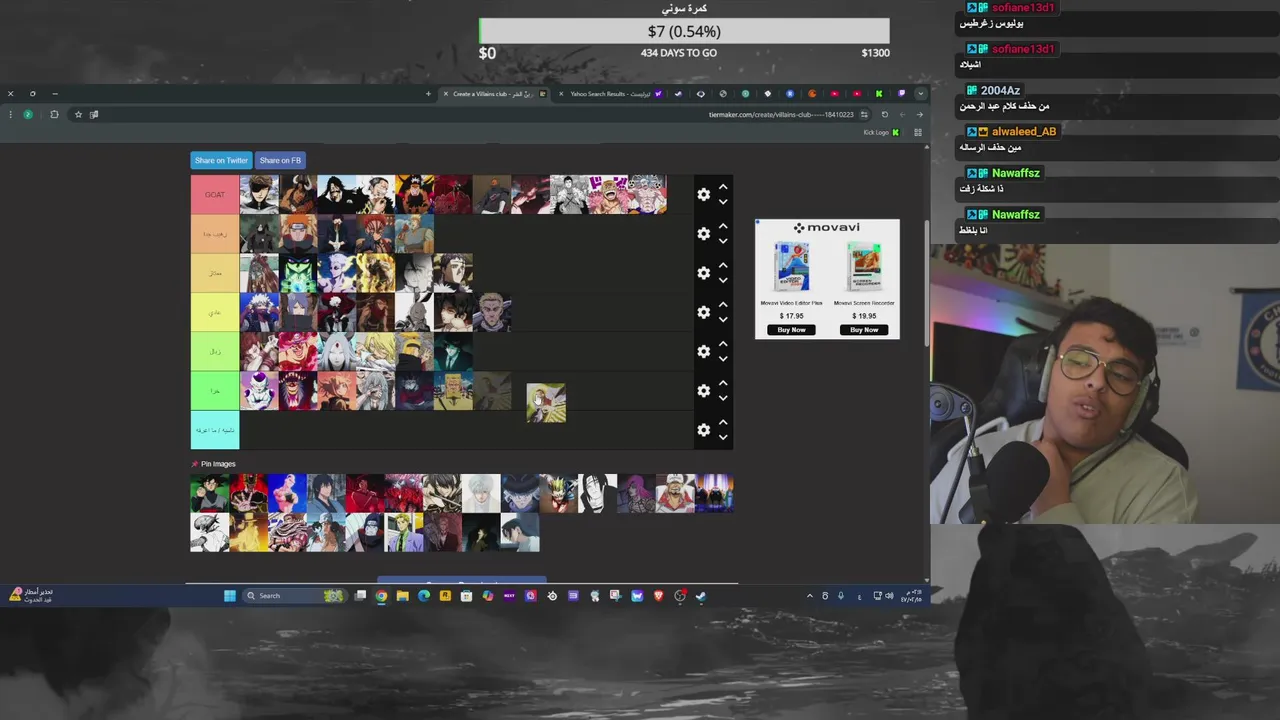Buy Now under Movavi Video Editor Plus

(791, 329)
